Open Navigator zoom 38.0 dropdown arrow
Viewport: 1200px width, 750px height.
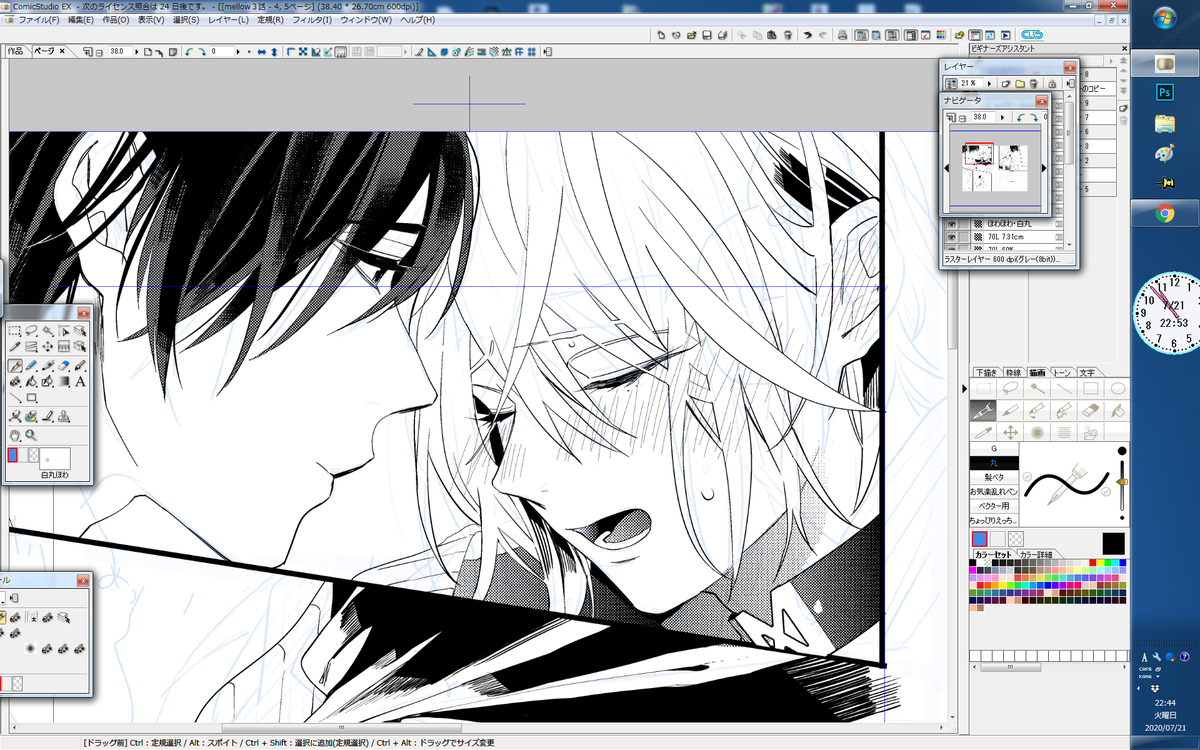point(1002,117)
